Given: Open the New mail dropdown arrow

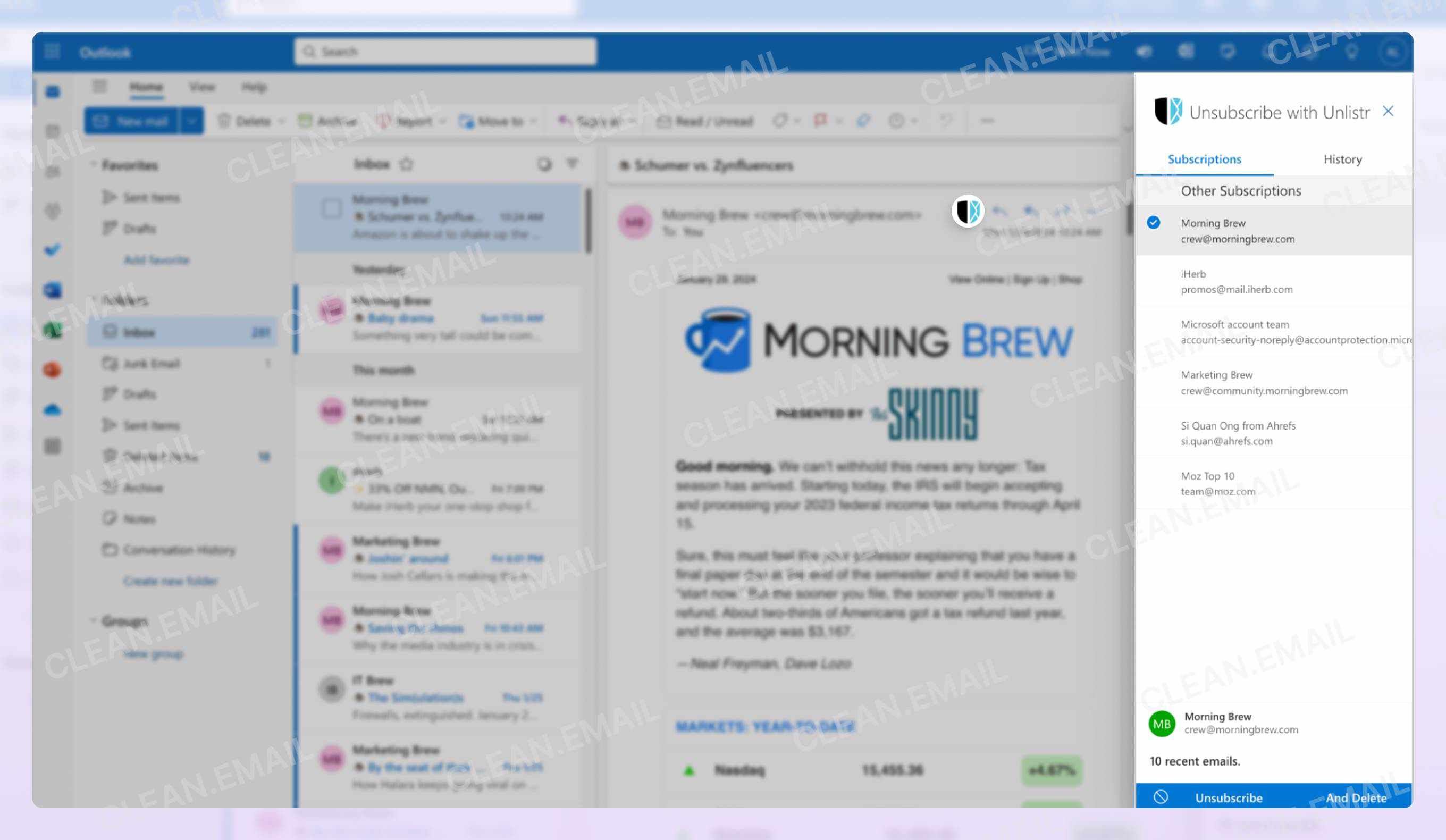Looking at the screenshot, I should [192, 121].
